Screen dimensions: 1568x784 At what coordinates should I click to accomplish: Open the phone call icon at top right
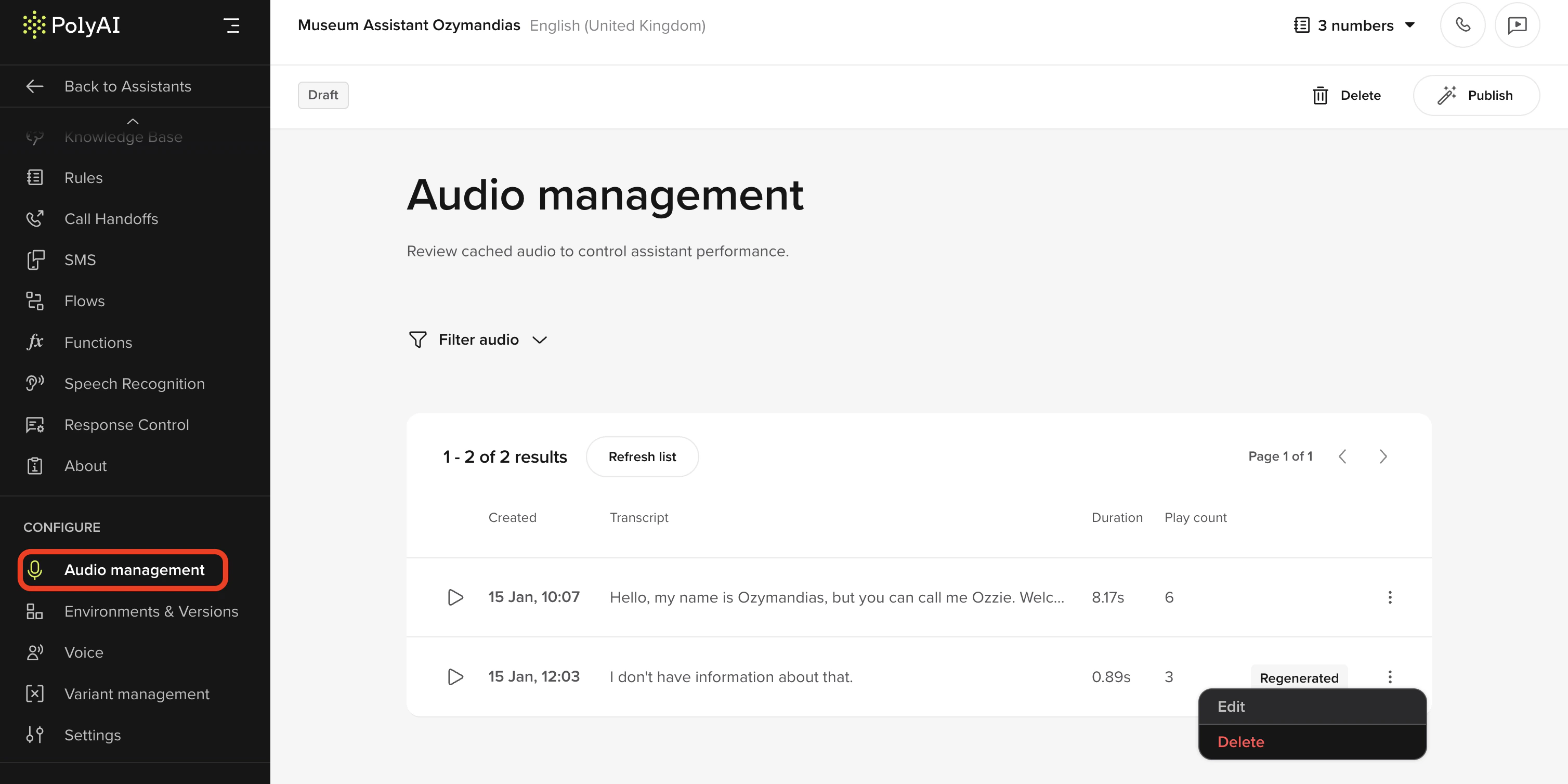click(1462, 25)
